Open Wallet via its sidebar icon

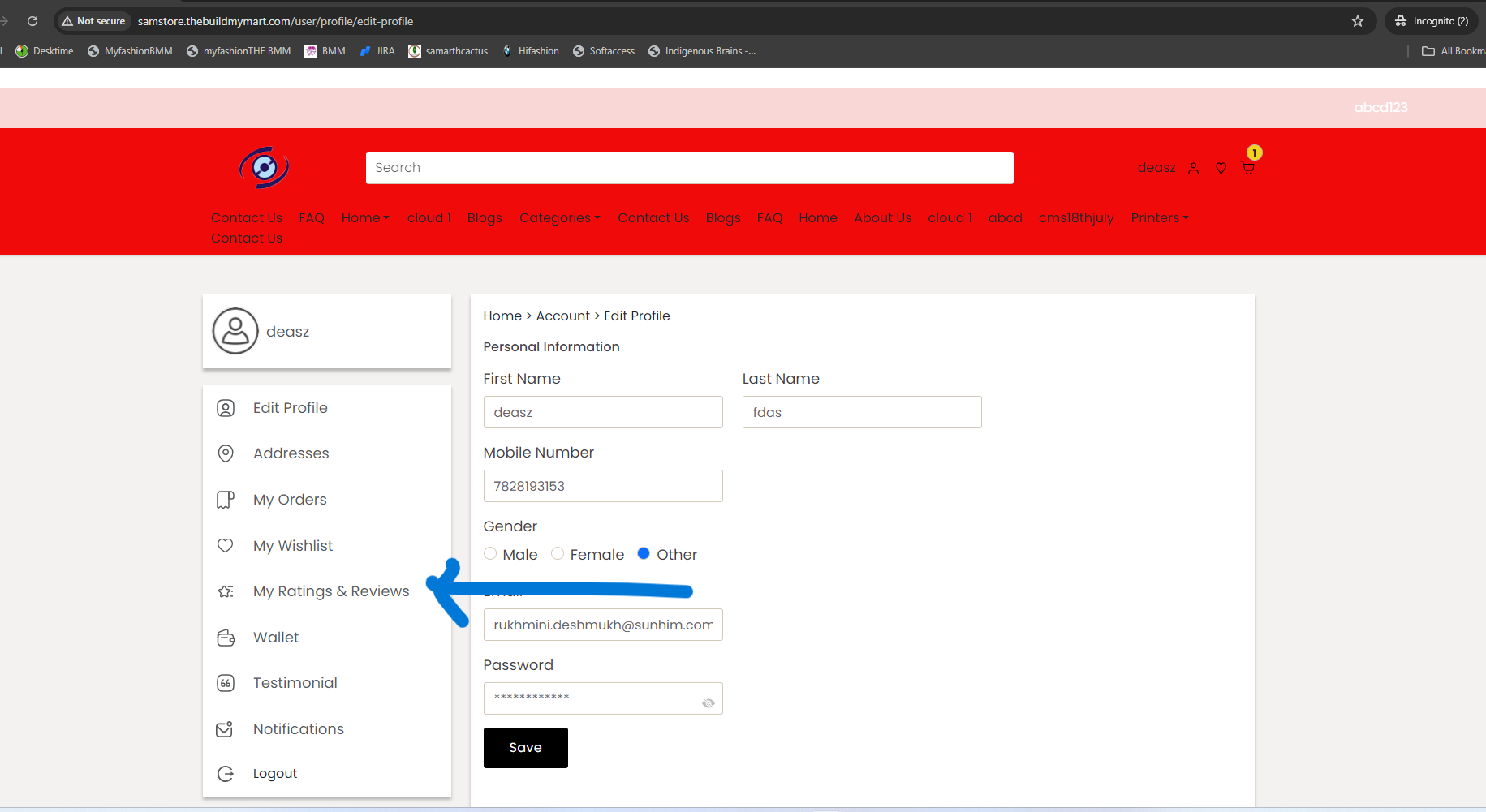[x=226, y=638]
